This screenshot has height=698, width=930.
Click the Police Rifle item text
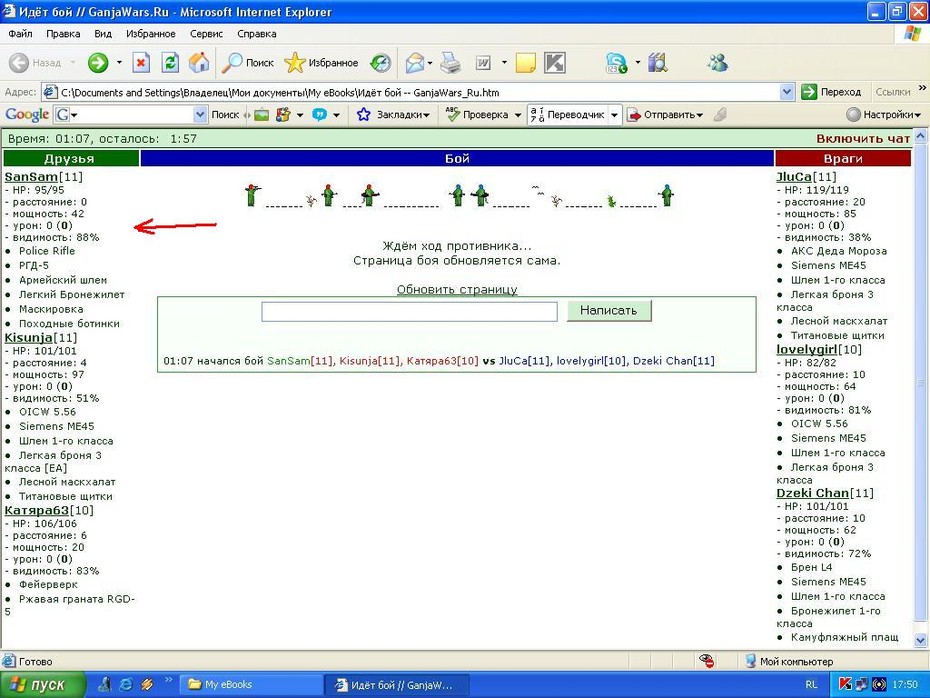[x=47, y=251]
